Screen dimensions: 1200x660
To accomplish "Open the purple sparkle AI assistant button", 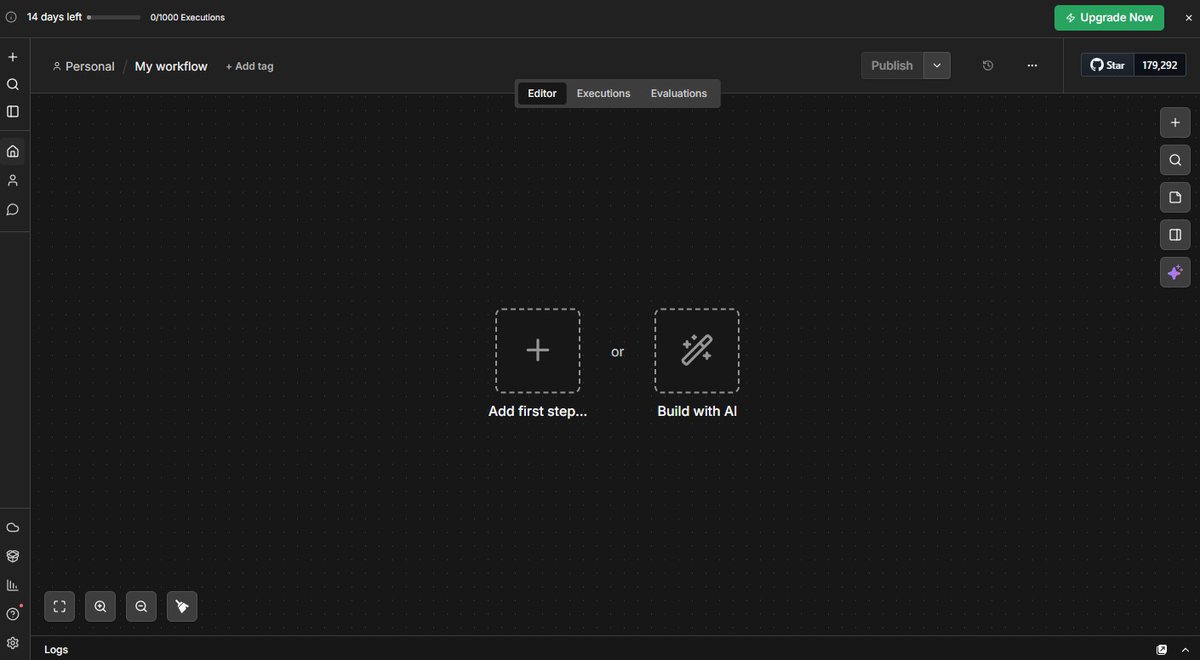I will point(1175,272).
